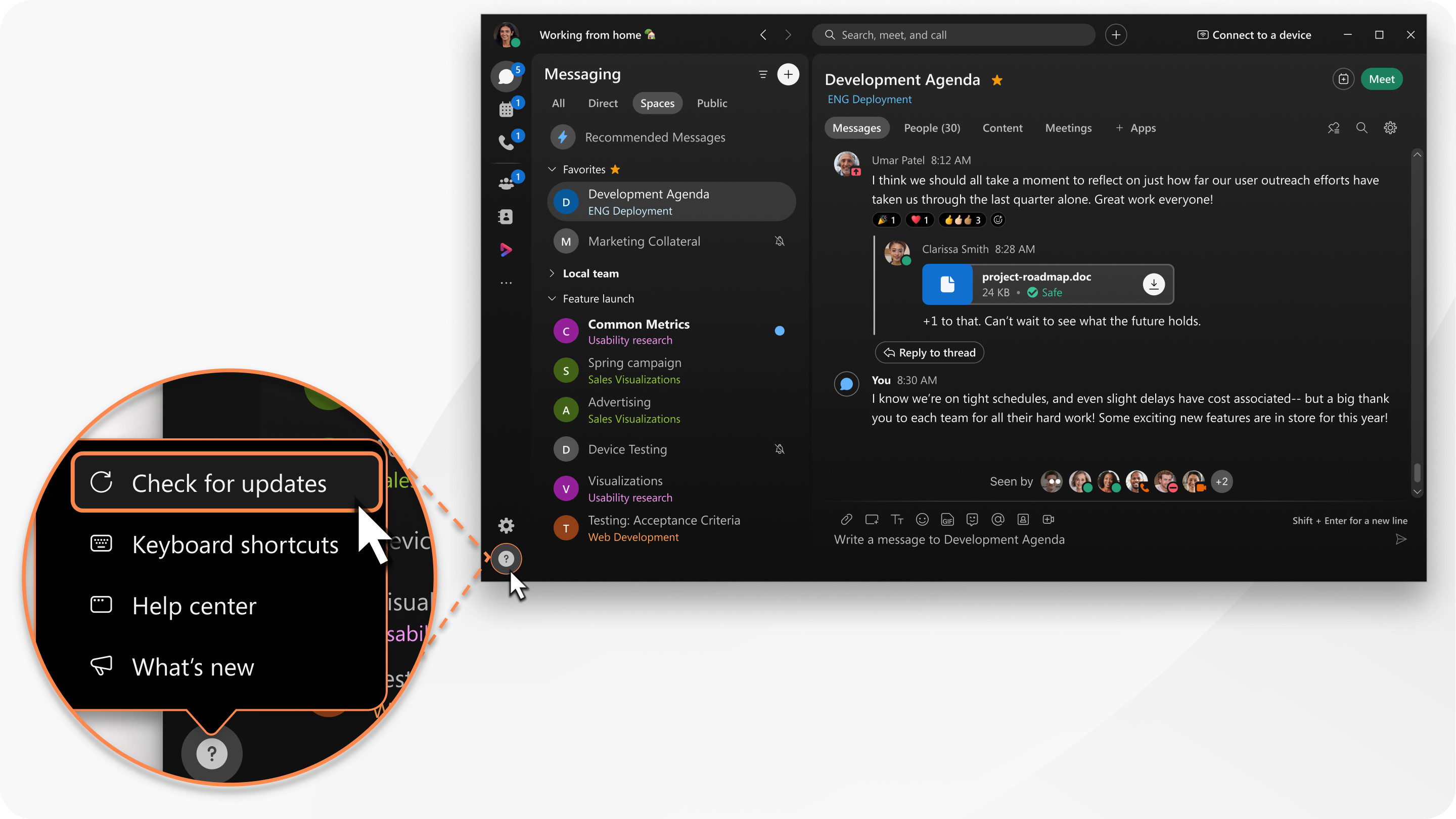Screen dimensions: 1456x819
Task: Expand the Local team section
Action: 551,273
